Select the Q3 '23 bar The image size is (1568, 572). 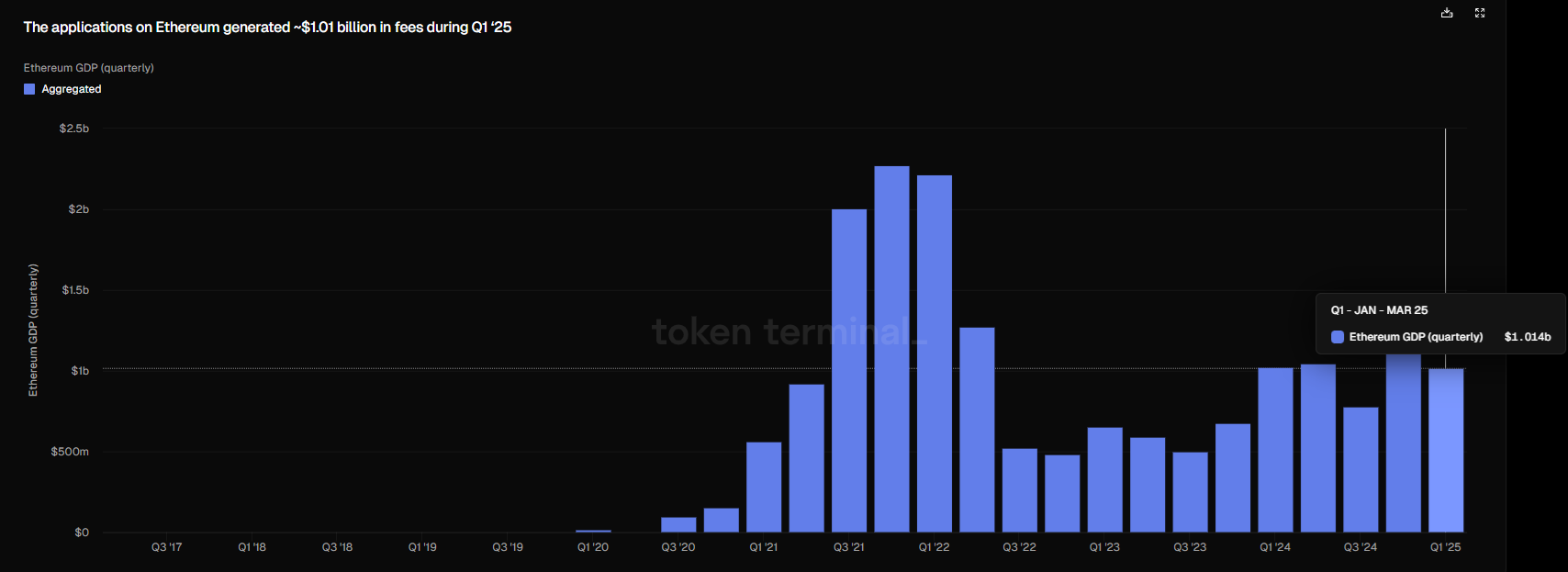[1191, 492]
